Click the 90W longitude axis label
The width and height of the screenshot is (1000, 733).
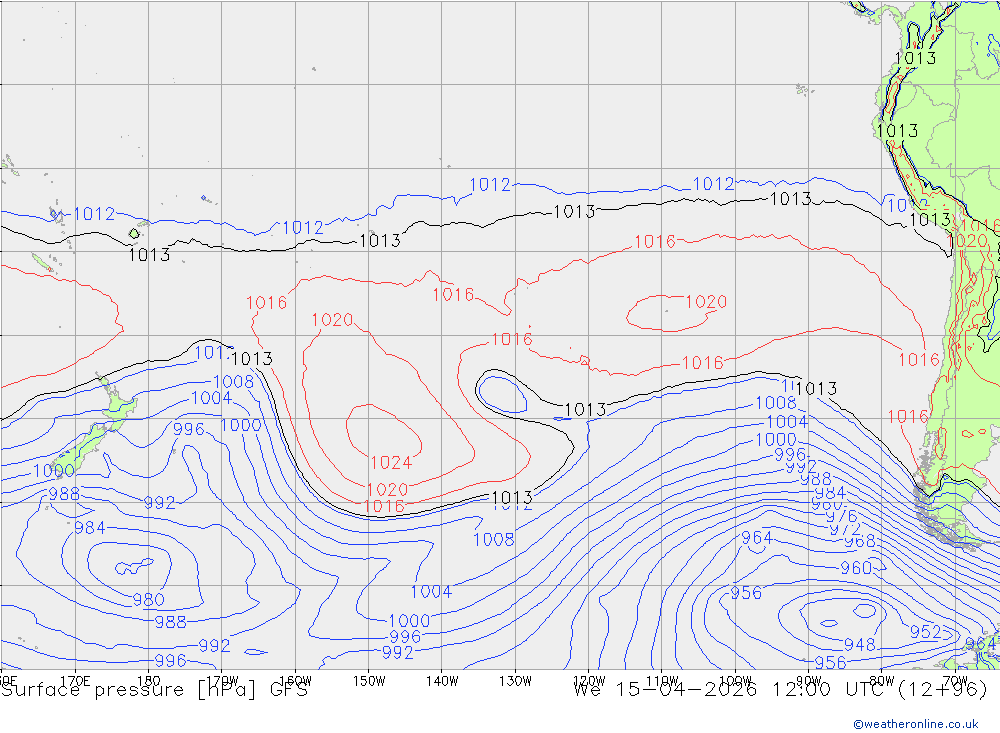[809, 681]
